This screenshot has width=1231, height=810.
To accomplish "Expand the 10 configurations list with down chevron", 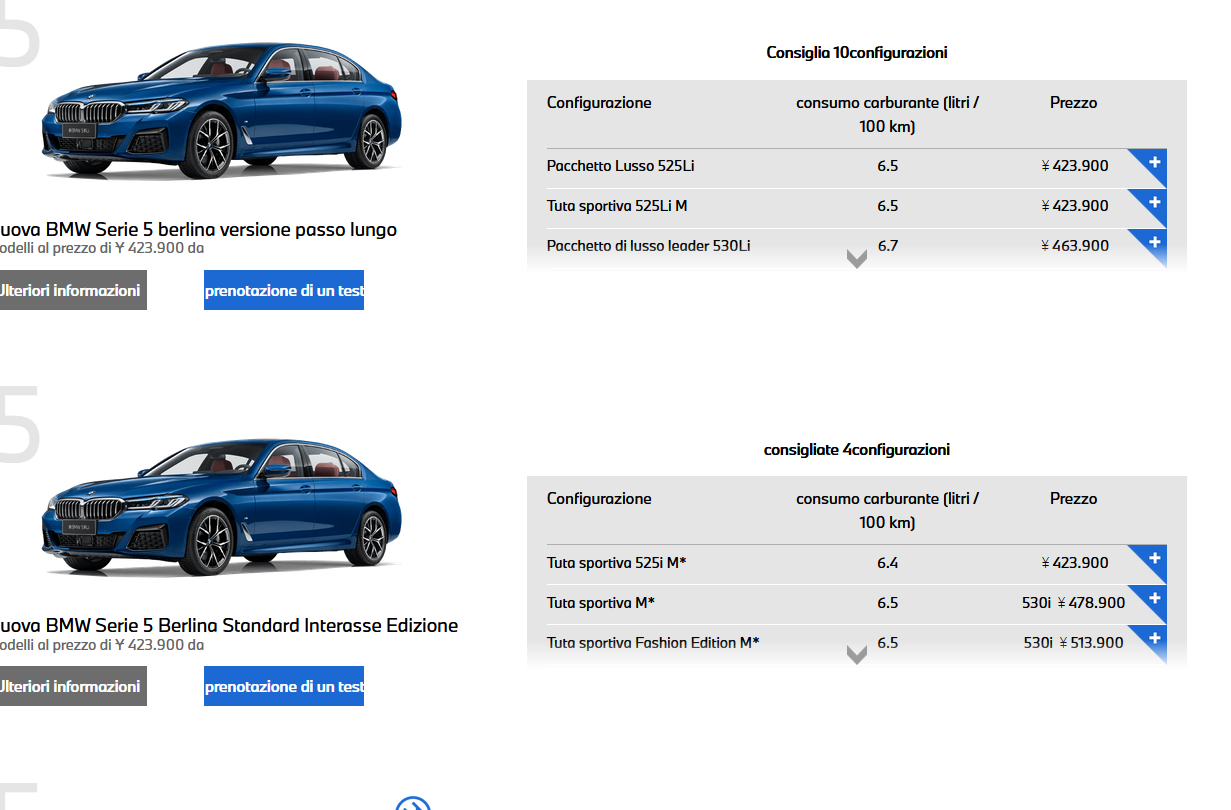I will click(856, 260).
